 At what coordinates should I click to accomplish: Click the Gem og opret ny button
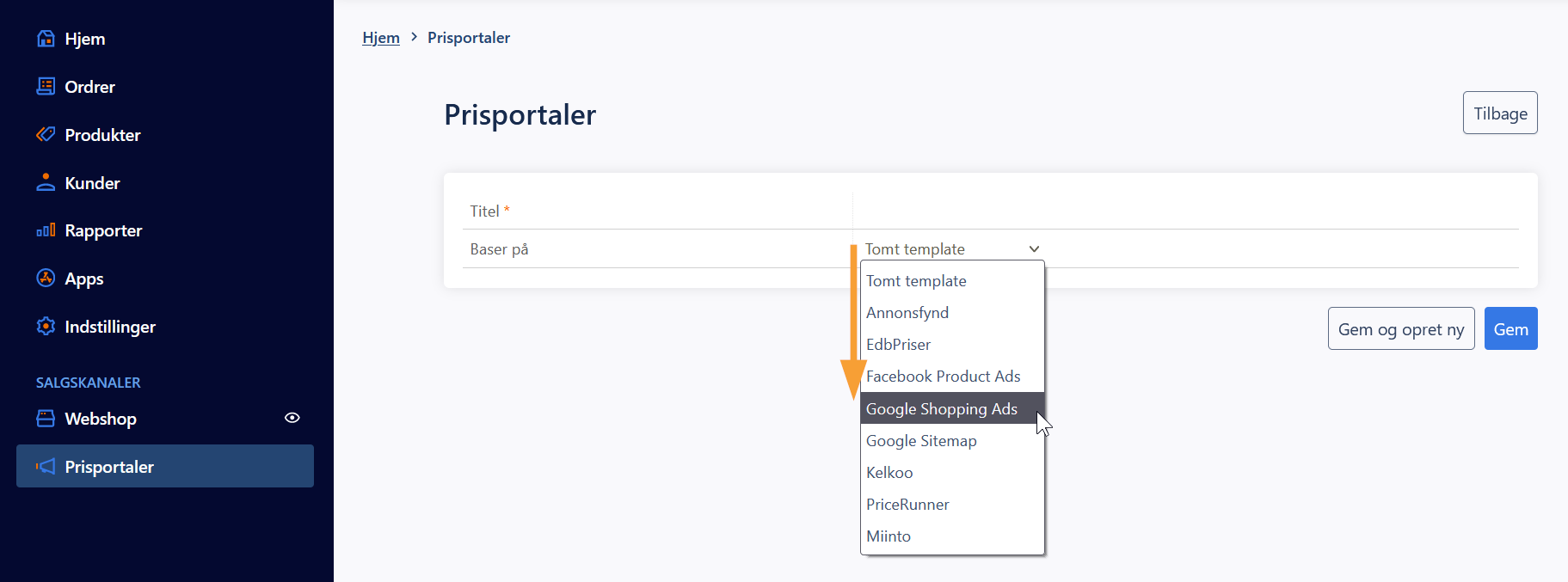coord(1401,328)
